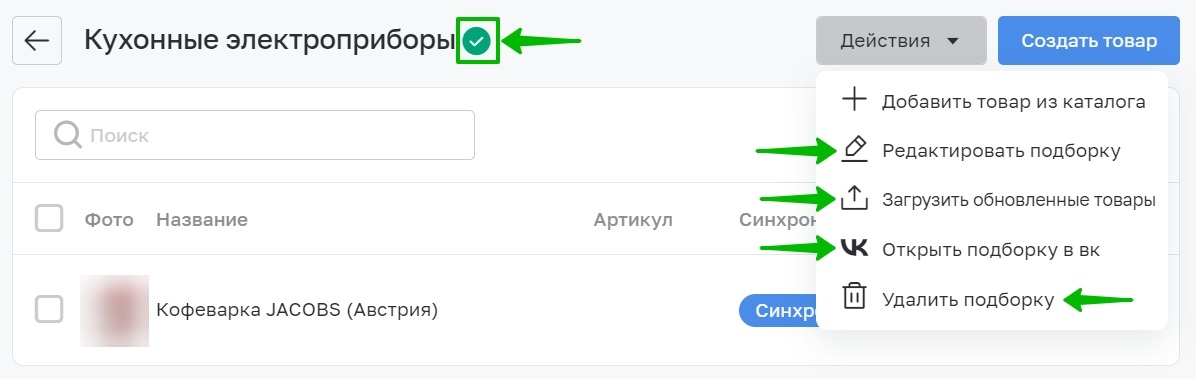This screenshot has width=1196, height=379.
Task: Click the VK logo icon
Action: click(854, 248)
